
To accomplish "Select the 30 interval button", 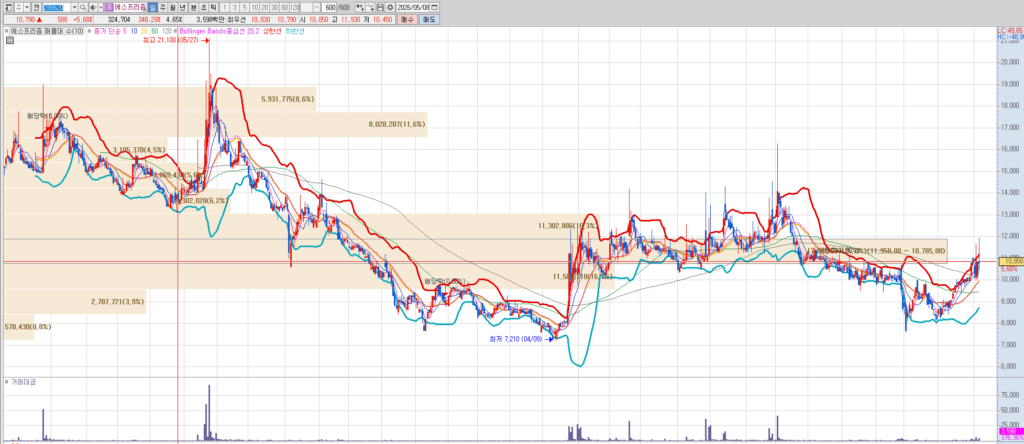I will [x=274, y=7].
